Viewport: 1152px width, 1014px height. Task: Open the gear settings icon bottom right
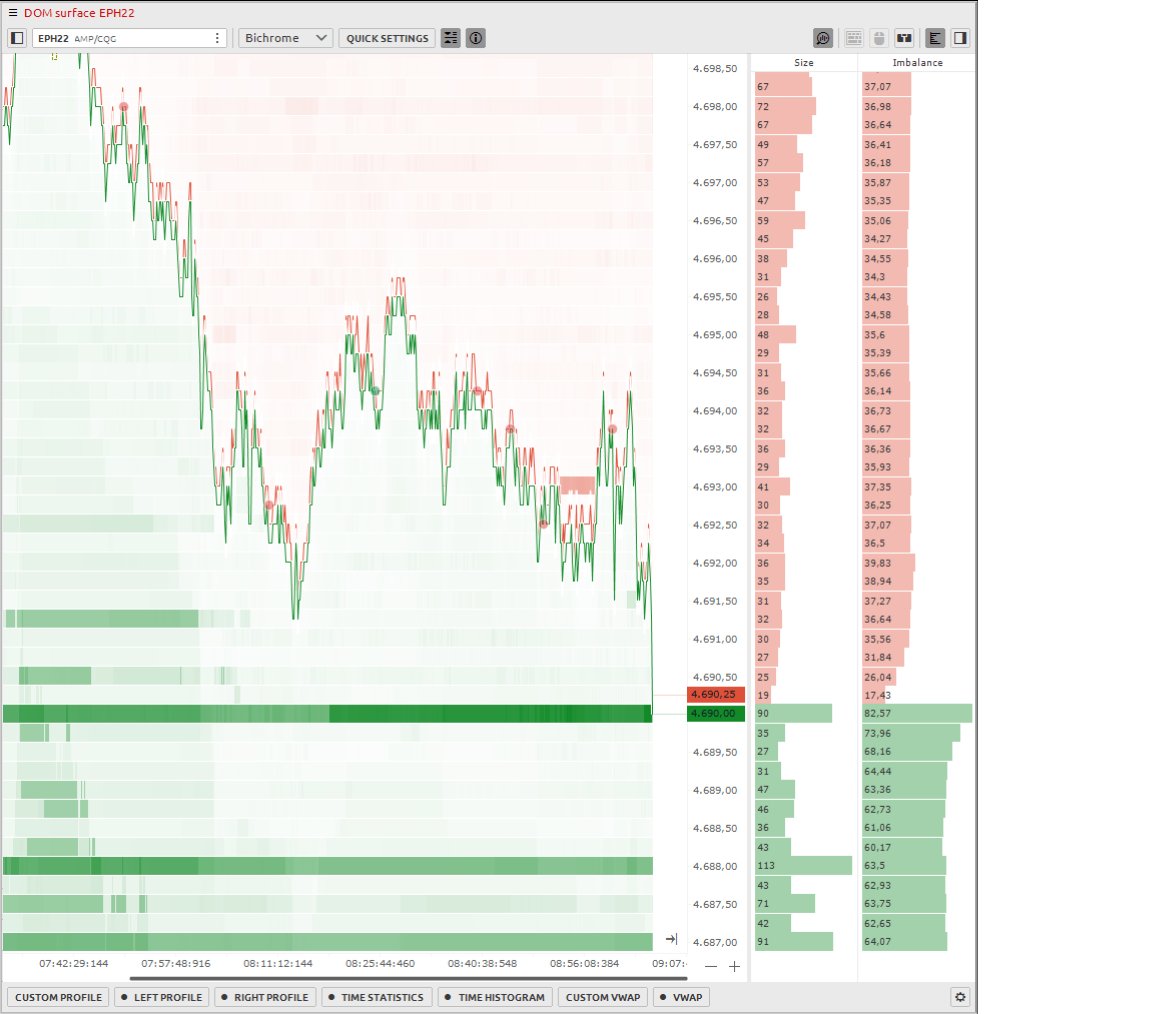960,997
